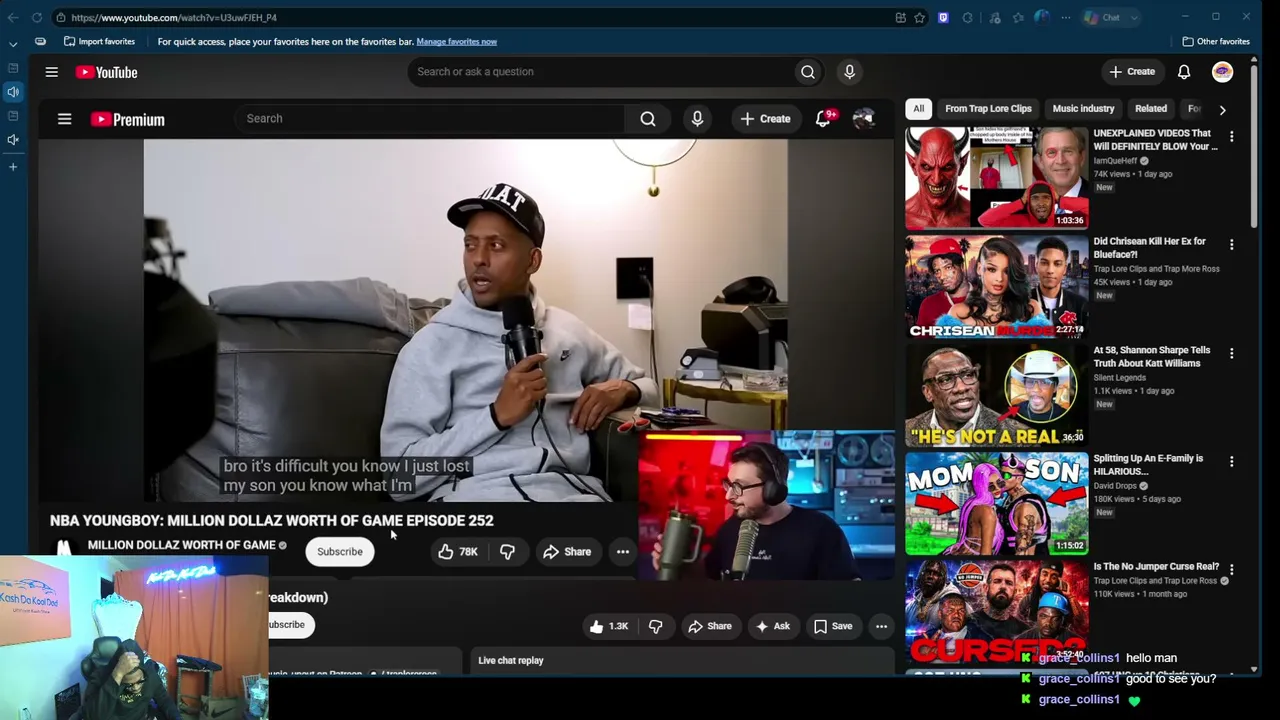Start voice search next to 'Search or ask a question'
Screen dimensions: 1280x720
click(x=849, y=72)
